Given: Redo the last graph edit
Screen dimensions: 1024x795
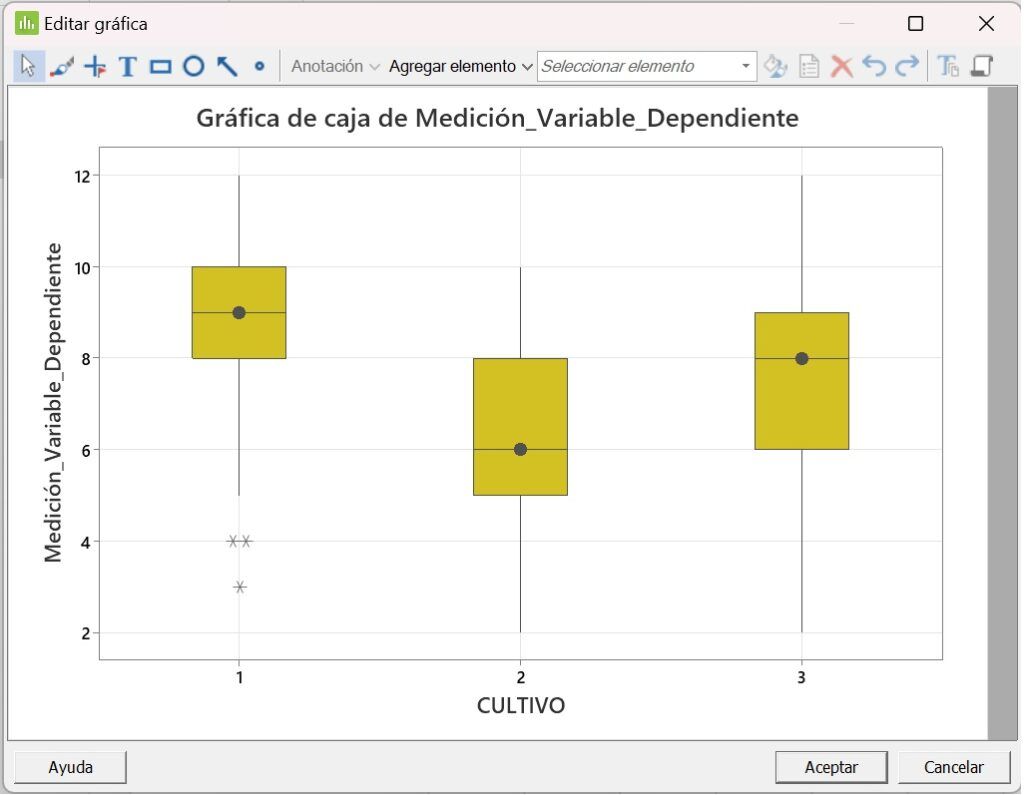Looking at the screenshot, I should tap(906, 65).
